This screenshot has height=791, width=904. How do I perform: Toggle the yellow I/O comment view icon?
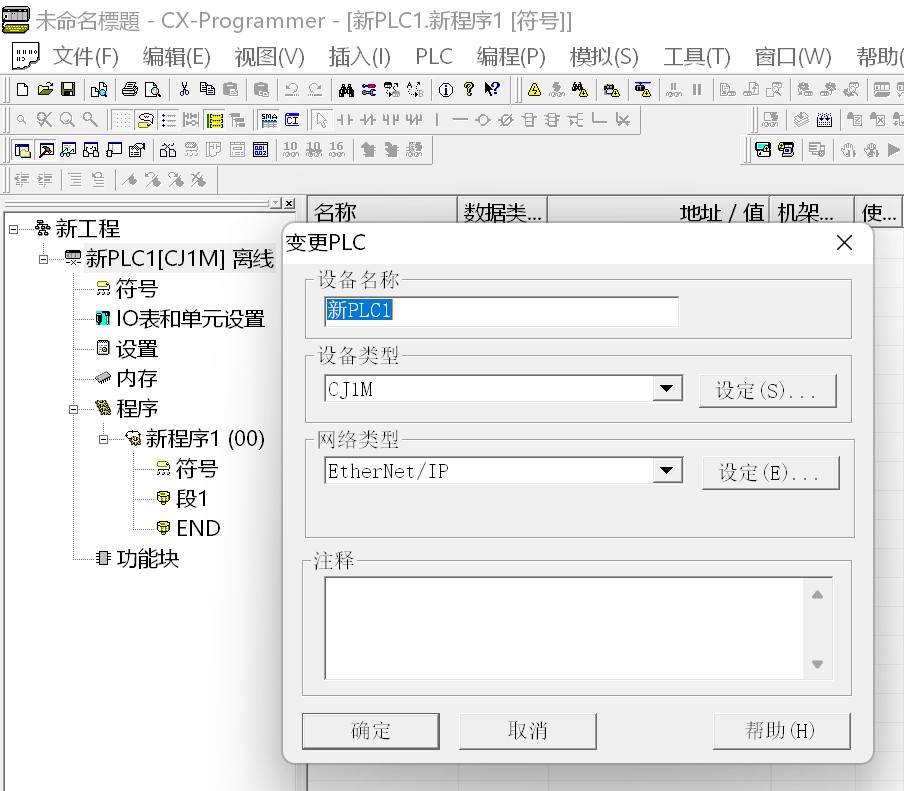point(214,120)
